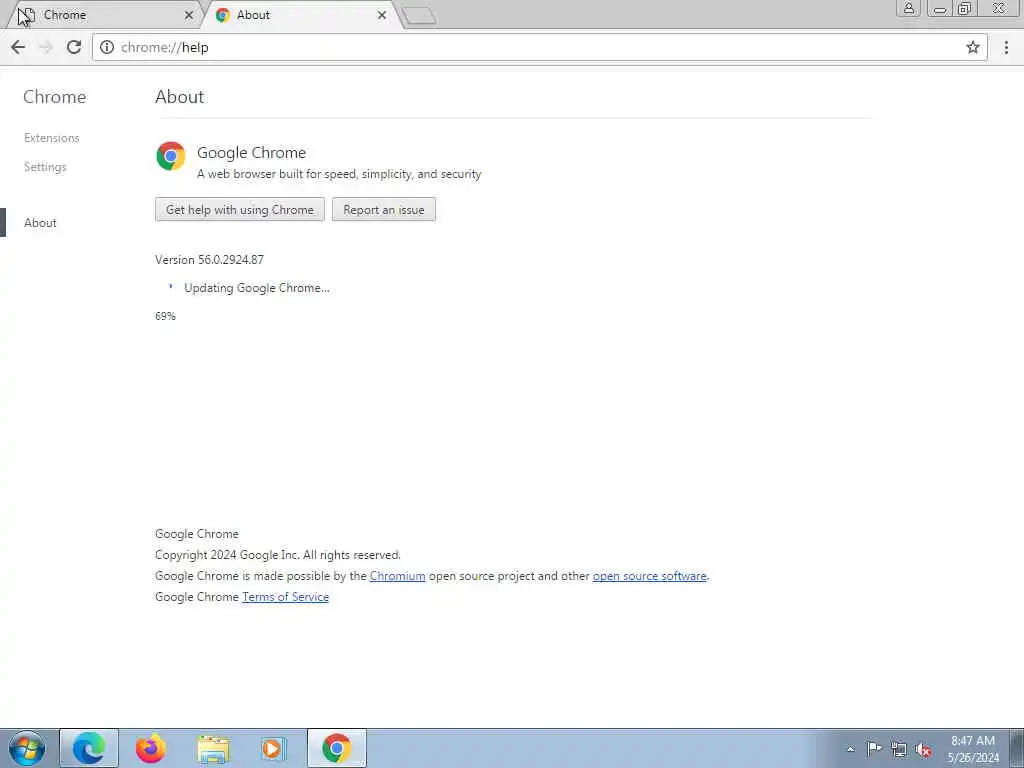This screenshot has width=1024, height=768.
Task: Click the Updating Google Chrome... status text
Action: click(257, 288)
